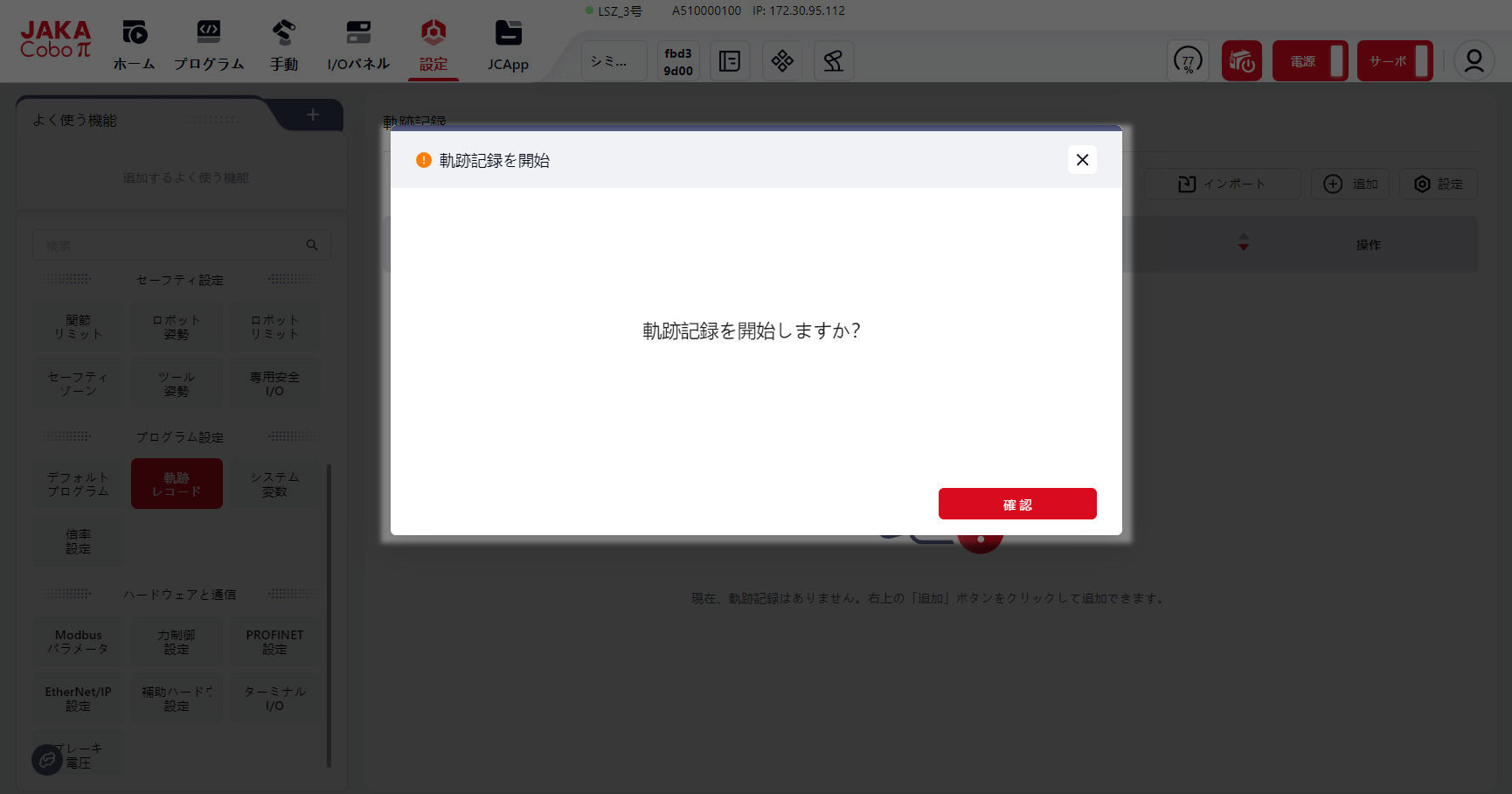Open the ホーム page icon
This screenshot has width=1512, height=794.
(x=135, y=33)
